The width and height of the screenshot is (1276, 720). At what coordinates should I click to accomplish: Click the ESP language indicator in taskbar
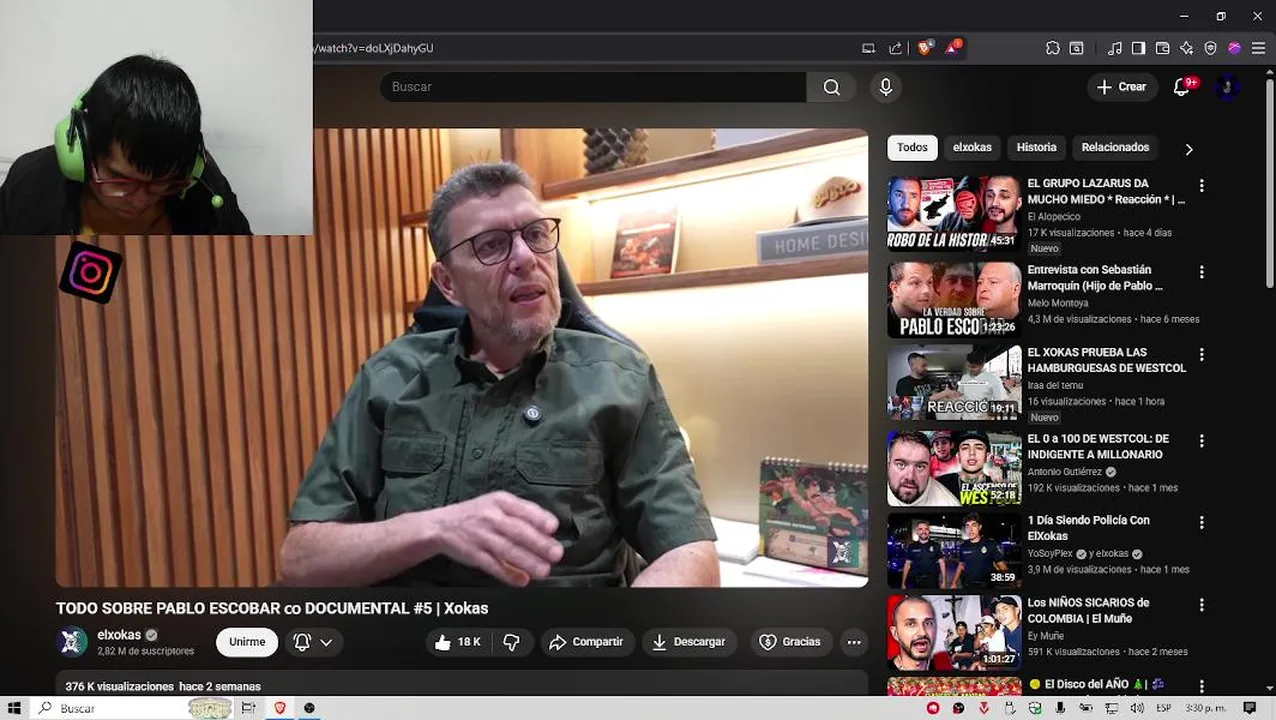coord(1163,708)
